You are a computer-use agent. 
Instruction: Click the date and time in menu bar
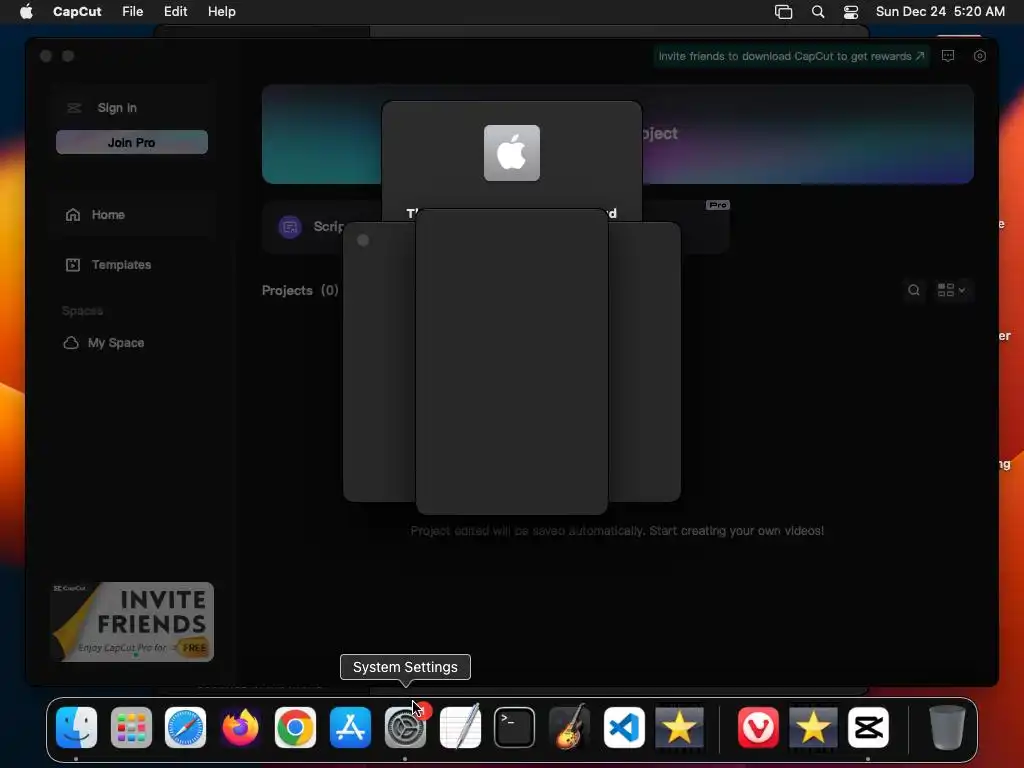click(940, 11)
